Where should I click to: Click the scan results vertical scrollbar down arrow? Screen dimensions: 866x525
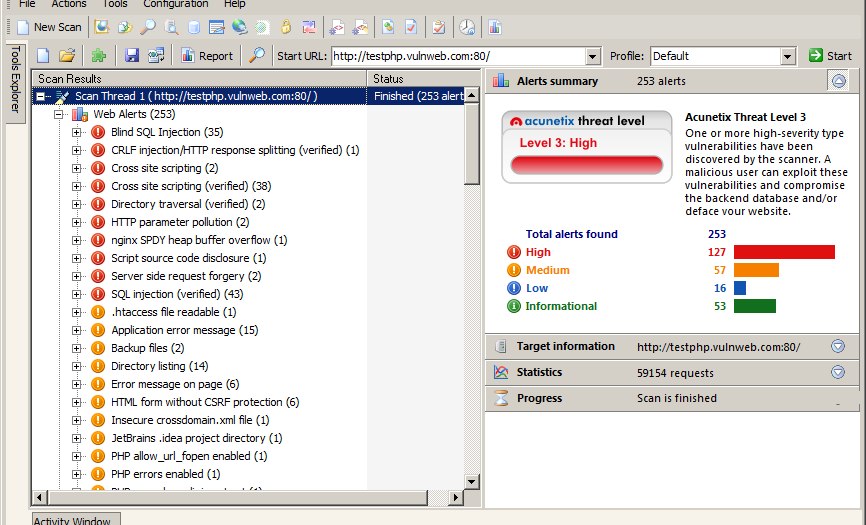coord(472,481)
